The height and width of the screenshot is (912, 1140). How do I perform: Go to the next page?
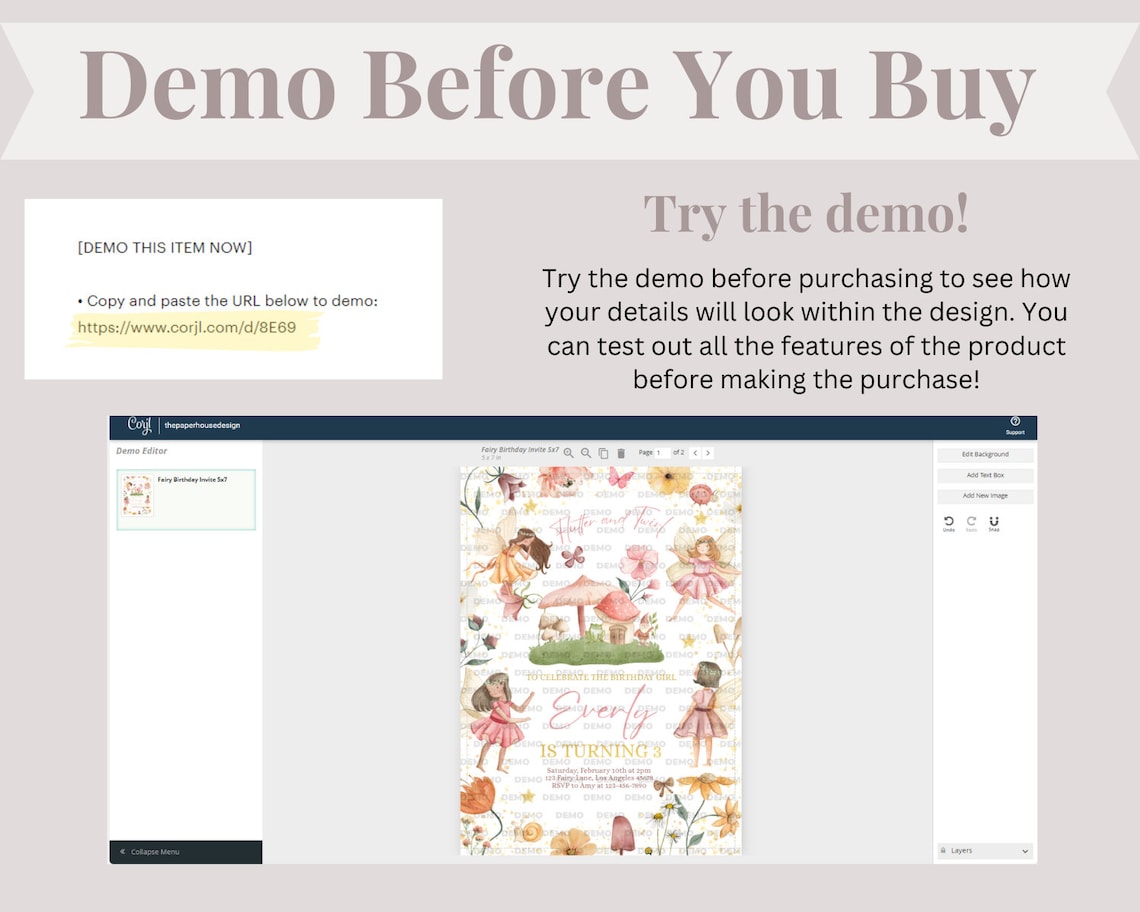[x=708, y=452]
